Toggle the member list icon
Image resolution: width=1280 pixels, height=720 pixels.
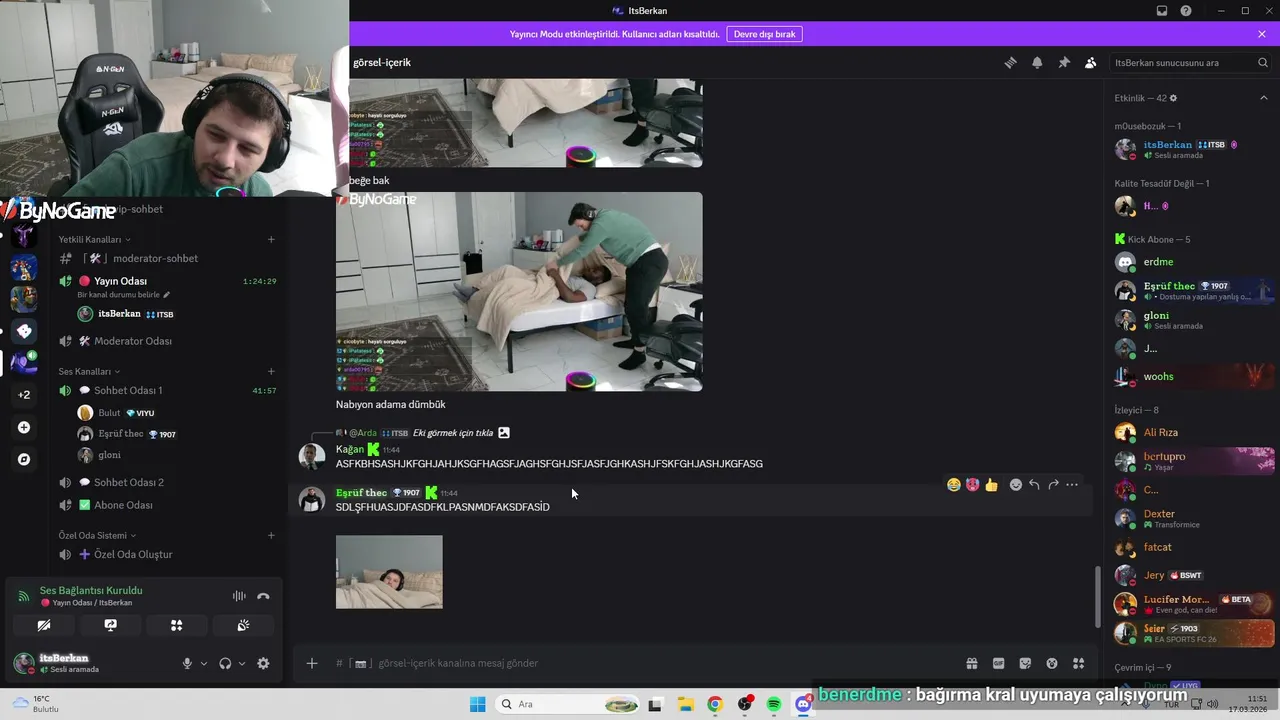click(x=1091, y=62)
